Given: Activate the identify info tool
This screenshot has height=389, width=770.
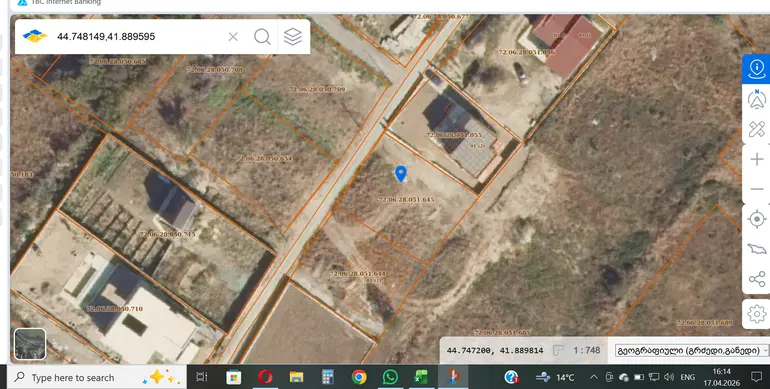Looking at the screenshot, I should [x=757, y=69].
